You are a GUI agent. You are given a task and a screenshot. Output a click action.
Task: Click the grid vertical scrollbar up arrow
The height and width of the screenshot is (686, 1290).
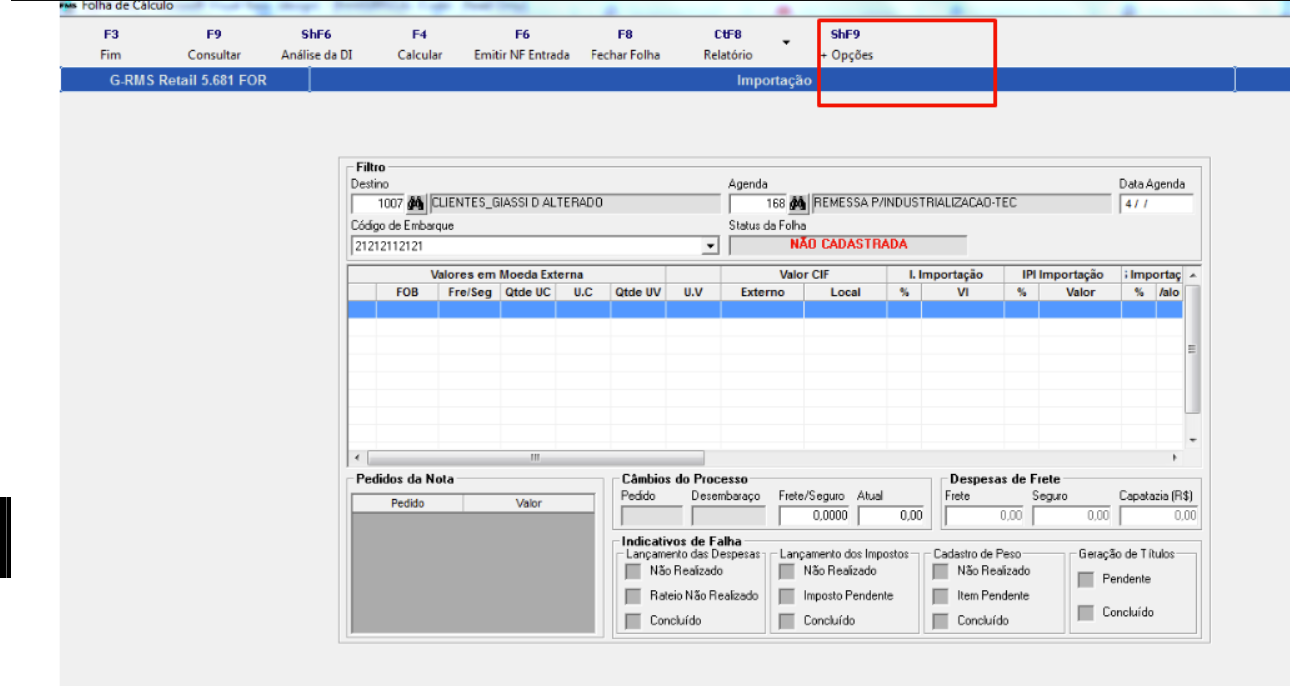click(x=1192, y=275)
